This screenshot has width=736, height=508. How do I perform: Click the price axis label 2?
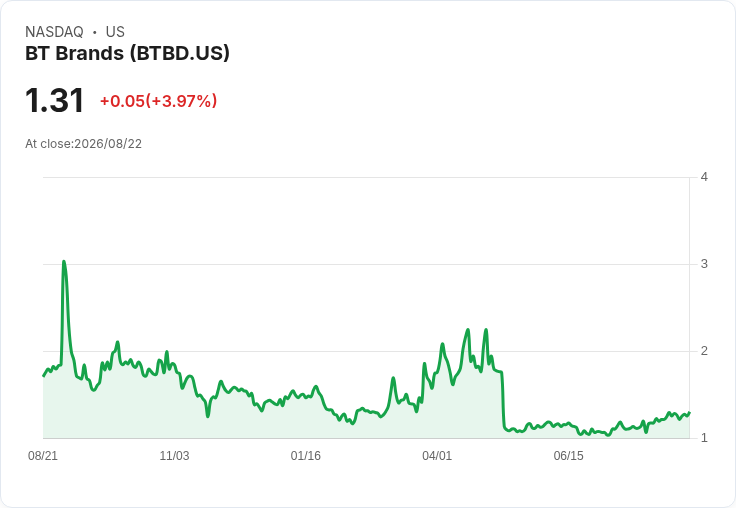point(704,351)
